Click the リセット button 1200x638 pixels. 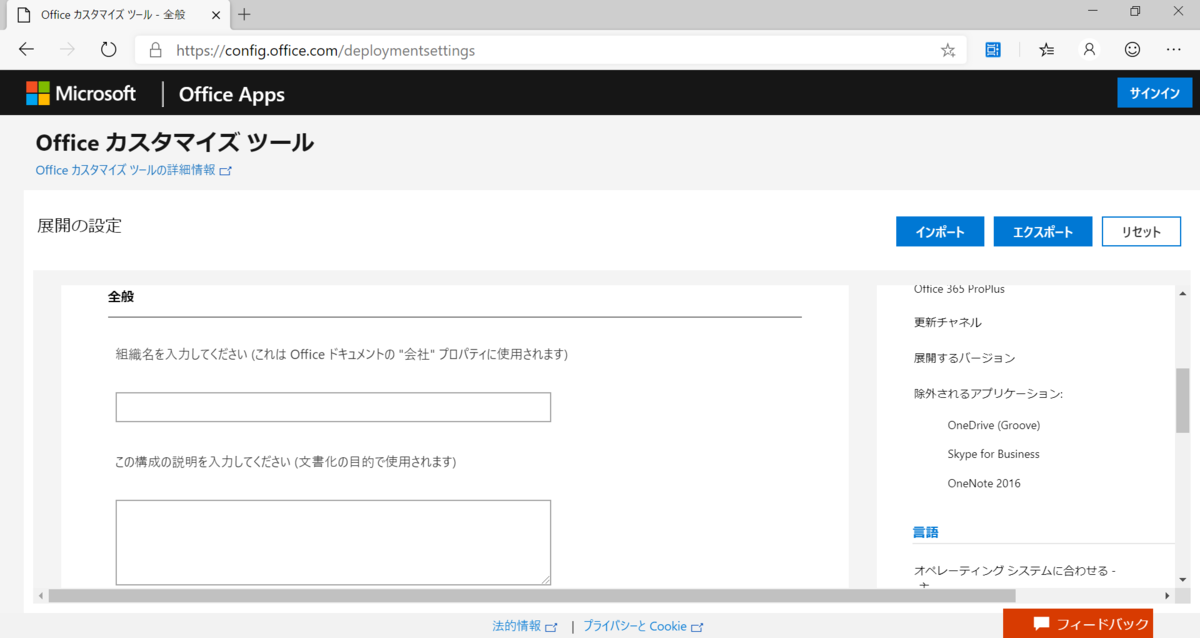1141,231
